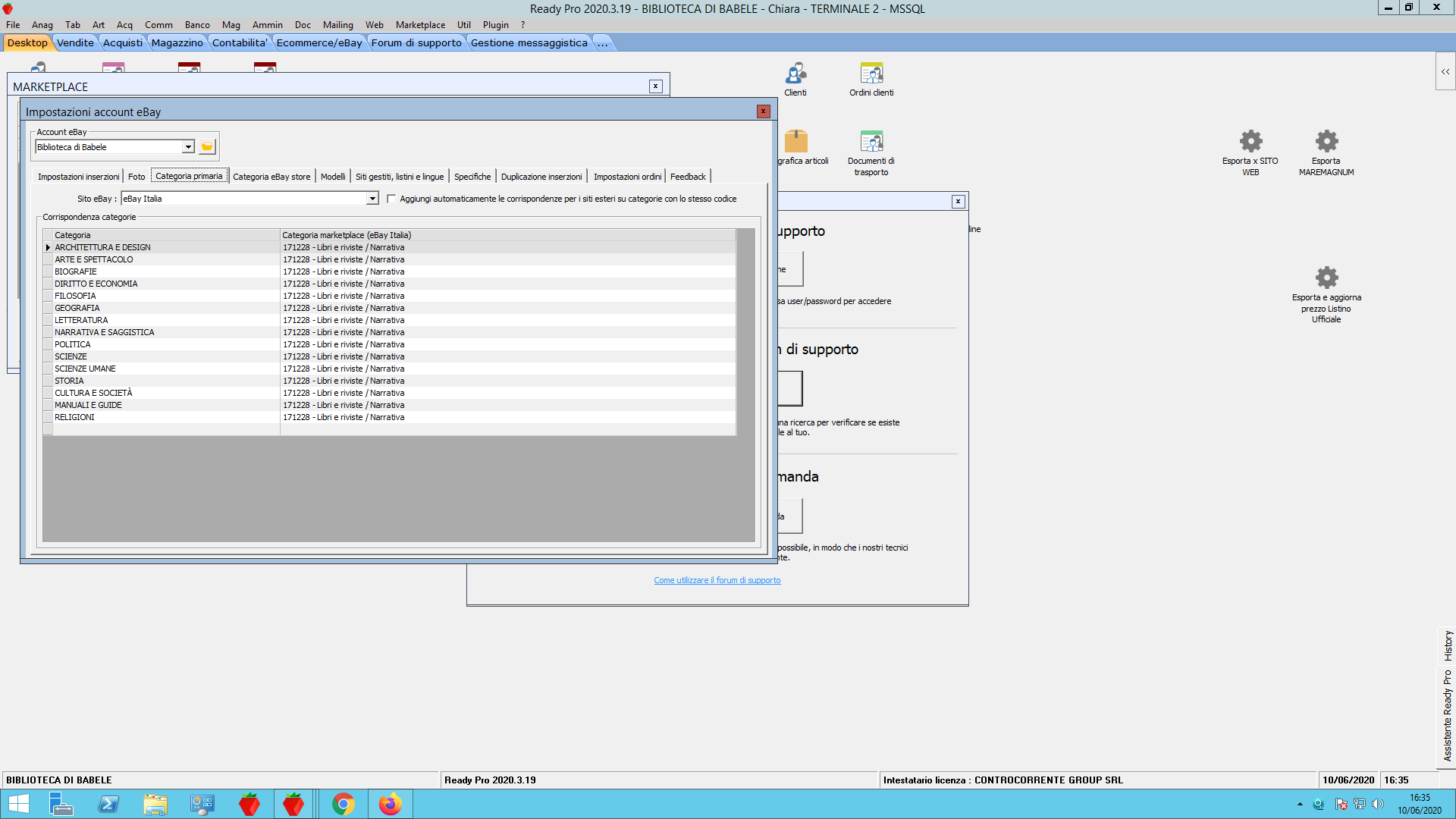The image size is (1456, 819).
Task: Expand the Sito eBay dropdown
Action: (x=372, y=199)
